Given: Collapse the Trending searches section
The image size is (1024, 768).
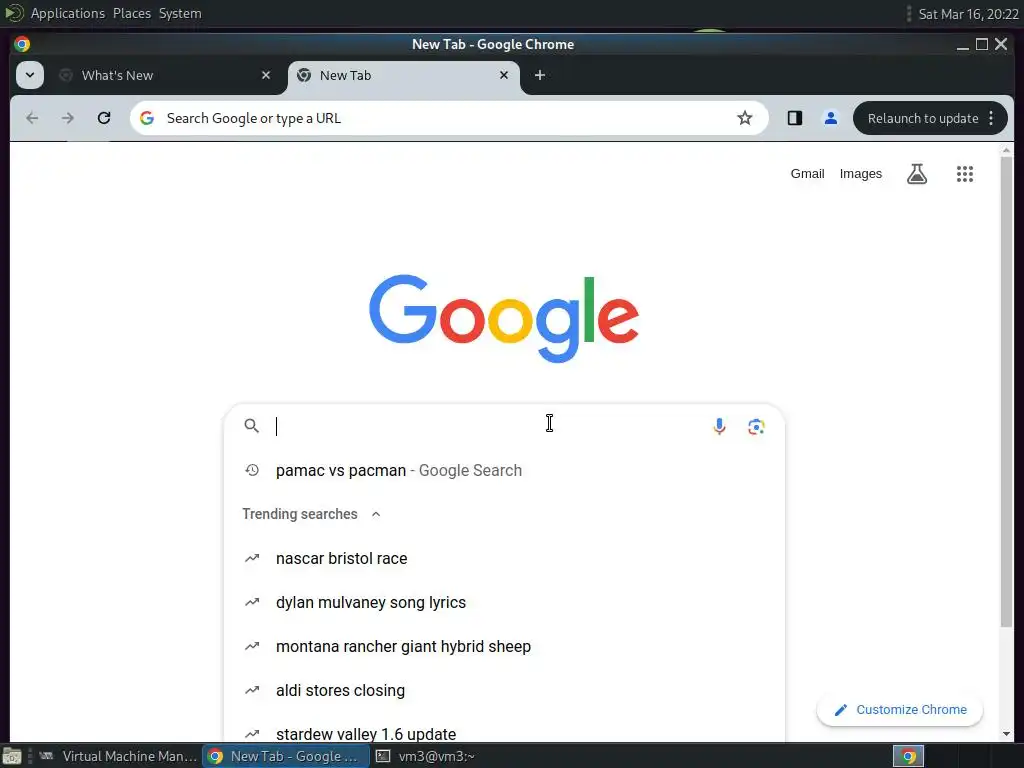Looking at the screenshot, I should (x=376, y=514).
